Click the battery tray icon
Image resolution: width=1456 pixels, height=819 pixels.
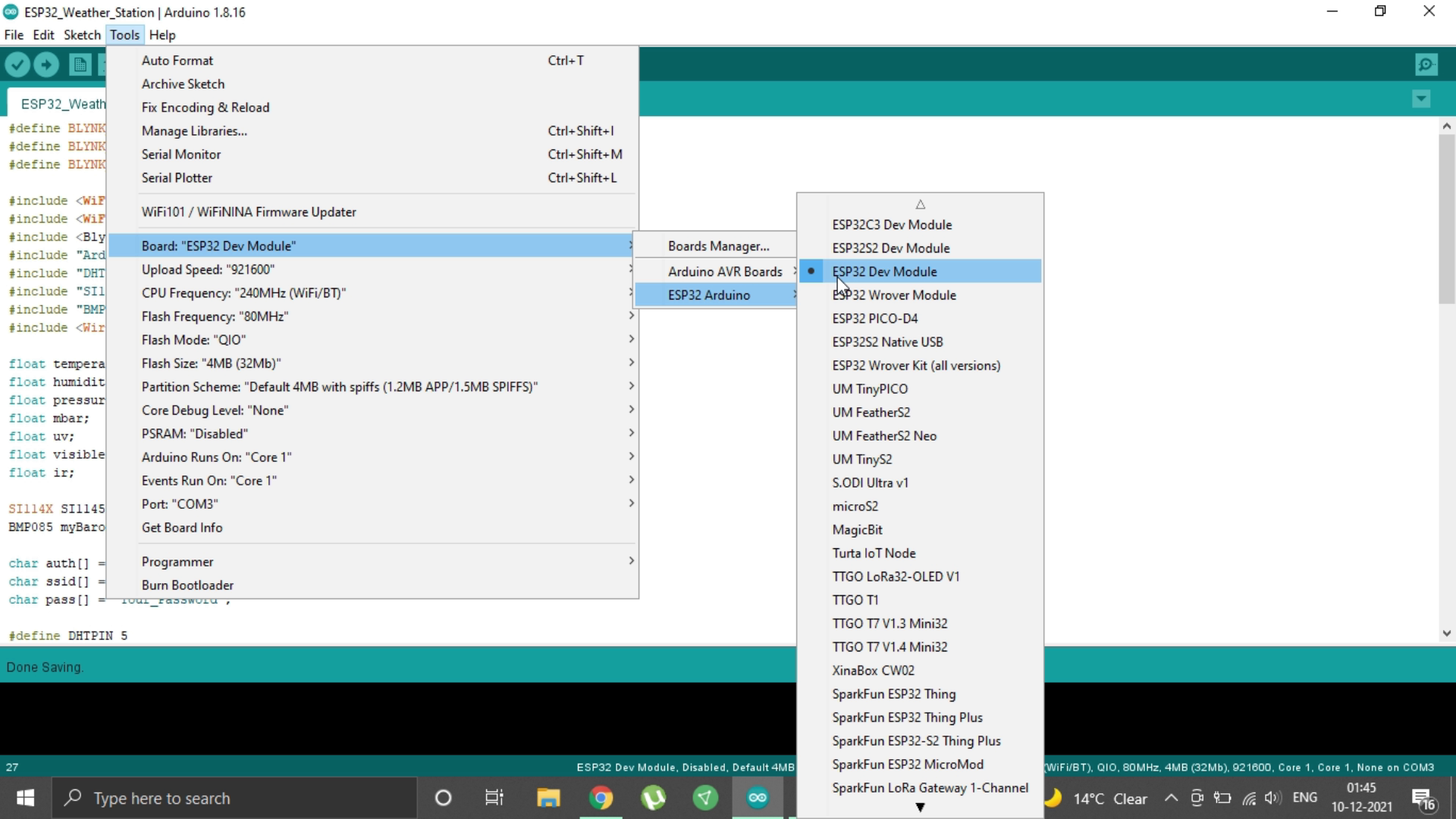(1222, 798)
